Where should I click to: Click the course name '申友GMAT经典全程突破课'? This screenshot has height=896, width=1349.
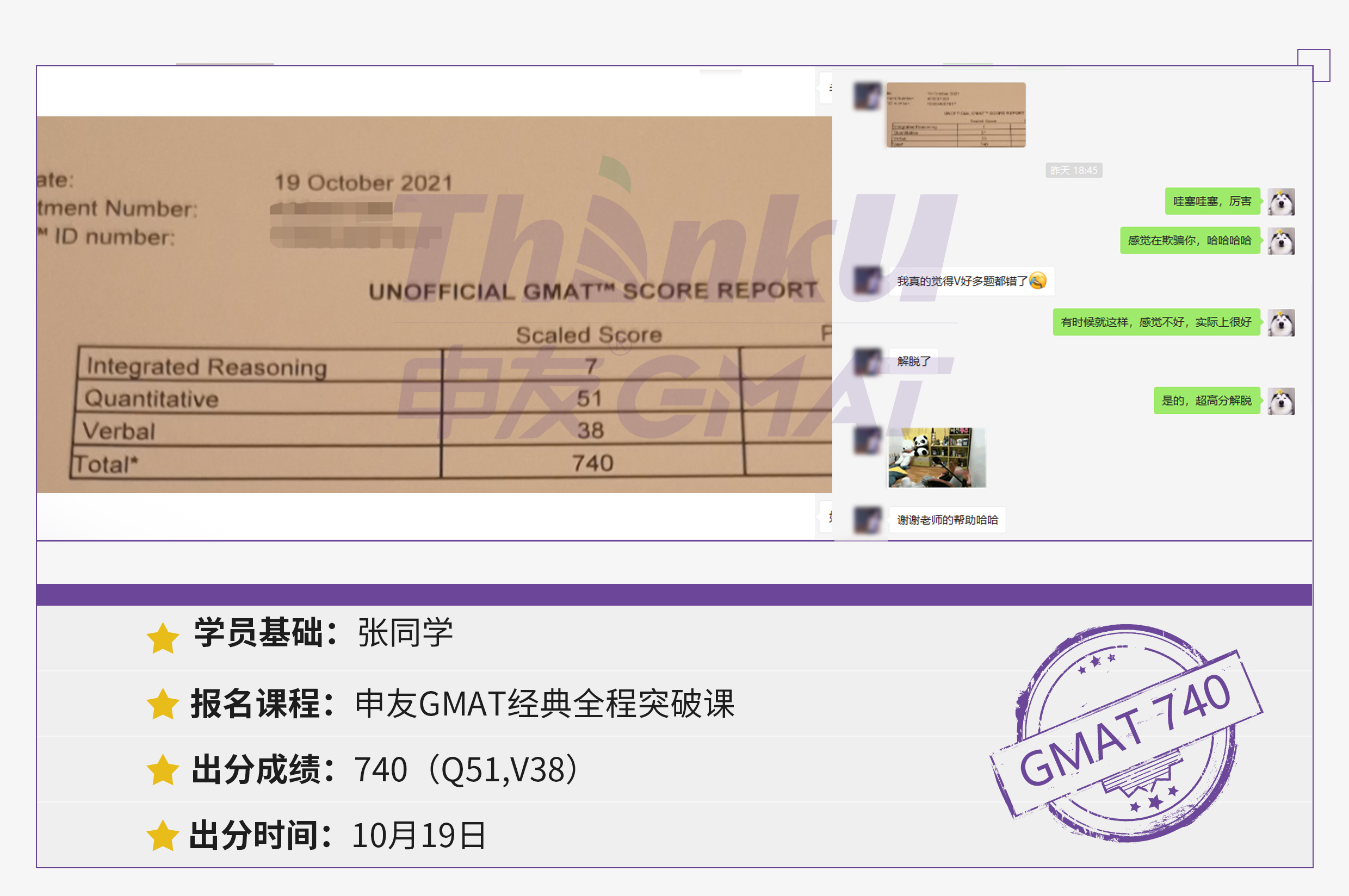click(x=544, y=704)
